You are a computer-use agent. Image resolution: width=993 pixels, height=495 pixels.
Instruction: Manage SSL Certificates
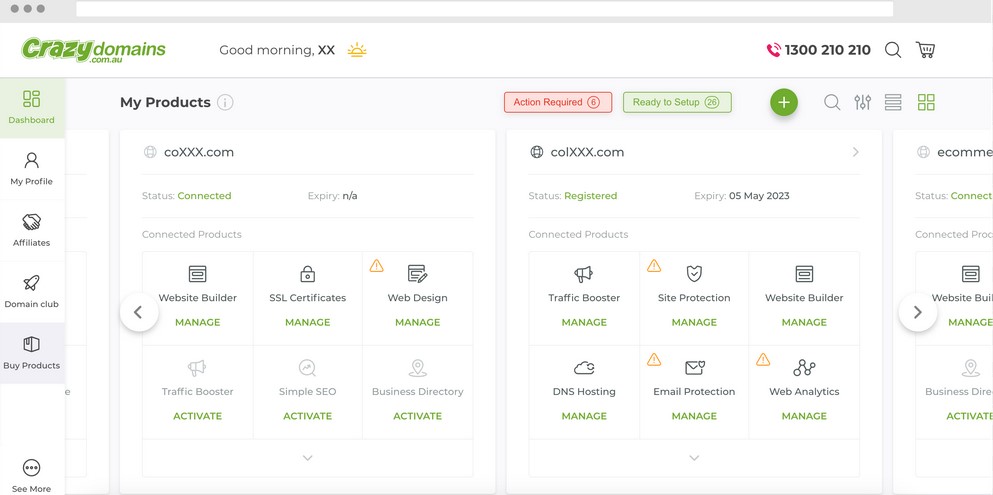coord(308,322)
